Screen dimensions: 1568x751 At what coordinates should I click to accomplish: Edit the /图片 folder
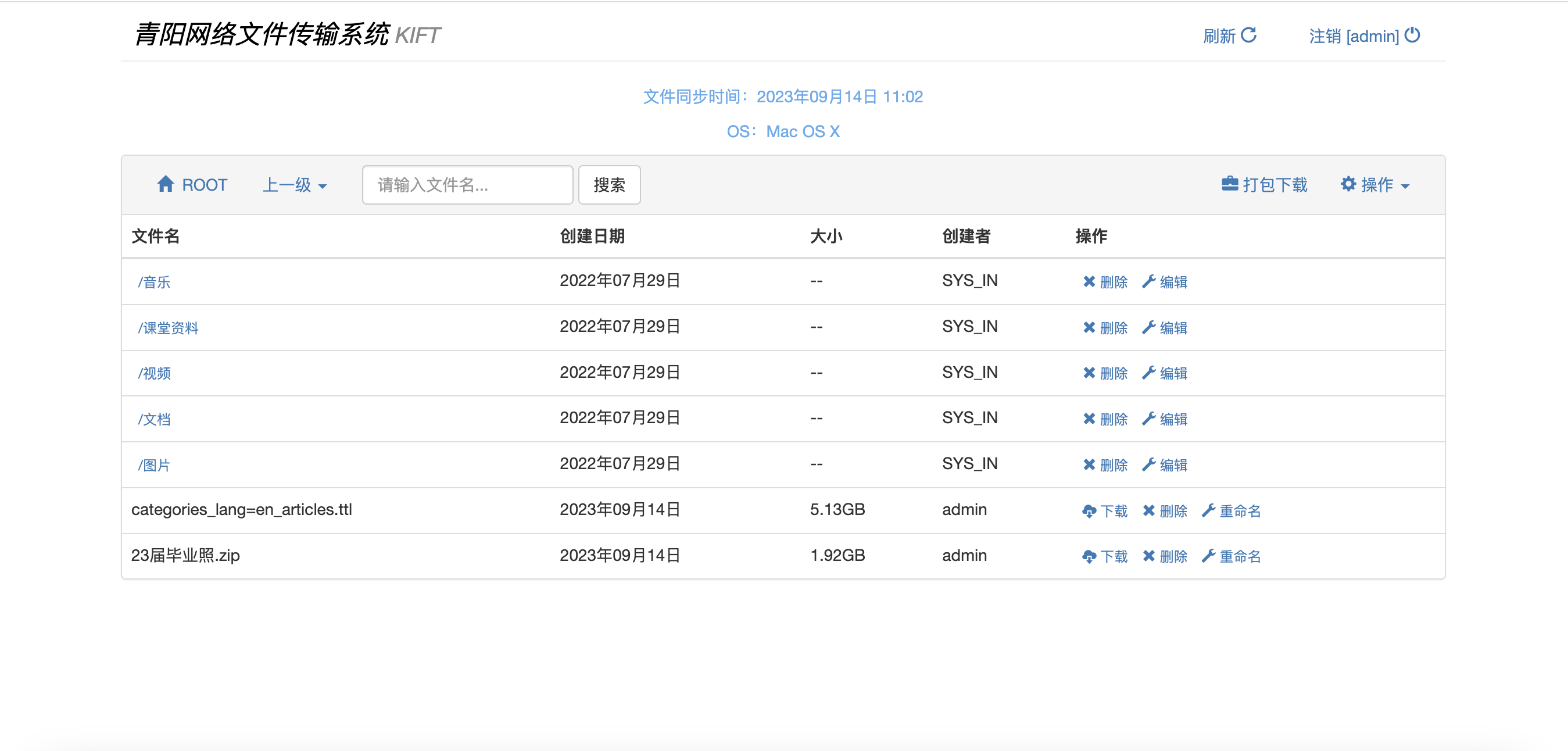1165,465
